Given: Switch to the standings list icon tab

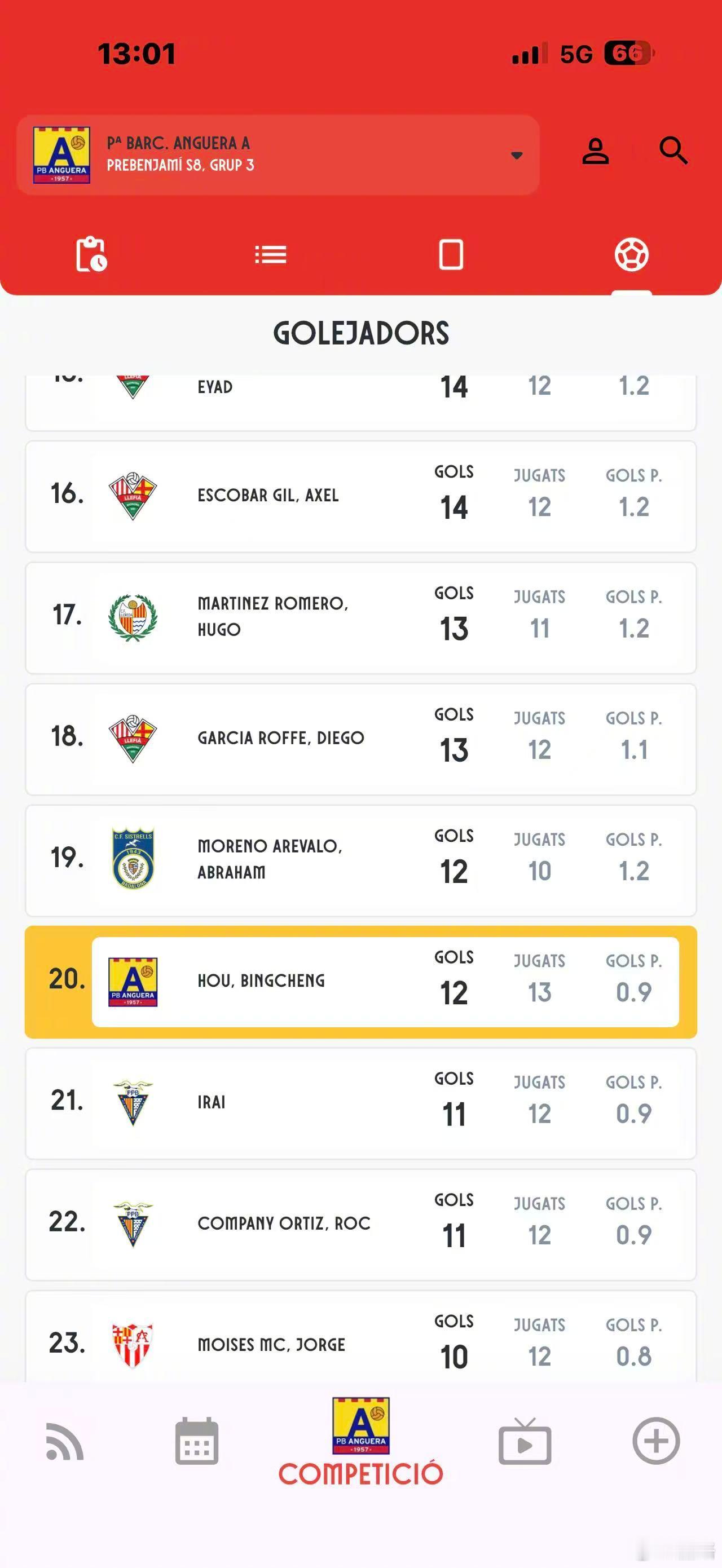Looking at the screenshot, I should 271,254.
